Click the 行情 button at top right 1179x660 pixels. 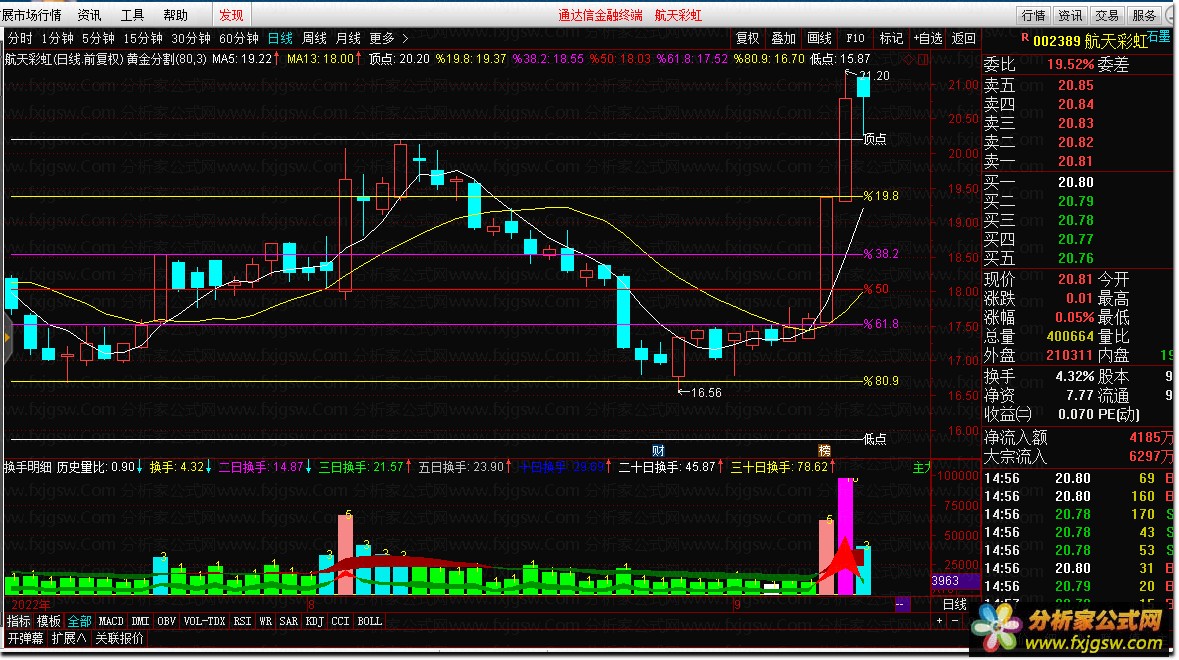pos(1034,15)
